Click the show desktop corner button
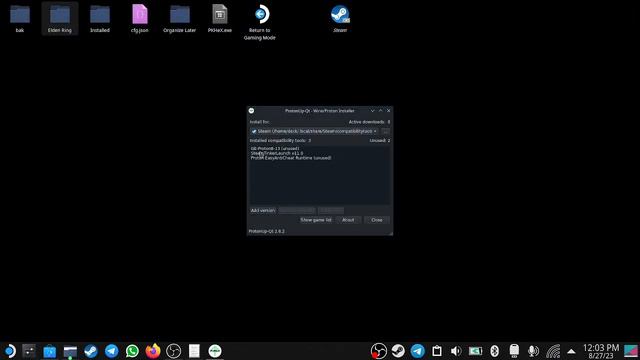This screenshot has width=640, height=360. [x=631, y=351]
